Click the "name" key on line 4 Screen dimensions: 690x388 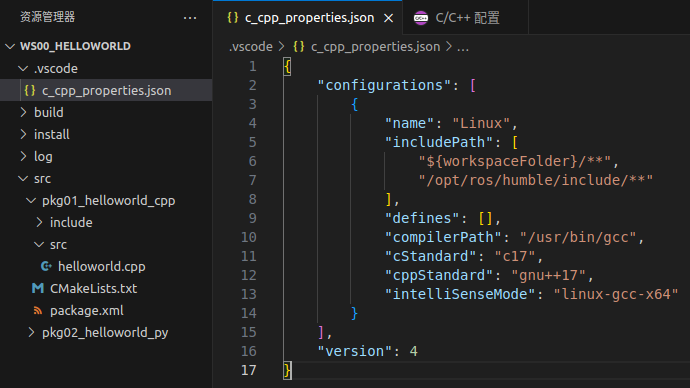(409, 123)
